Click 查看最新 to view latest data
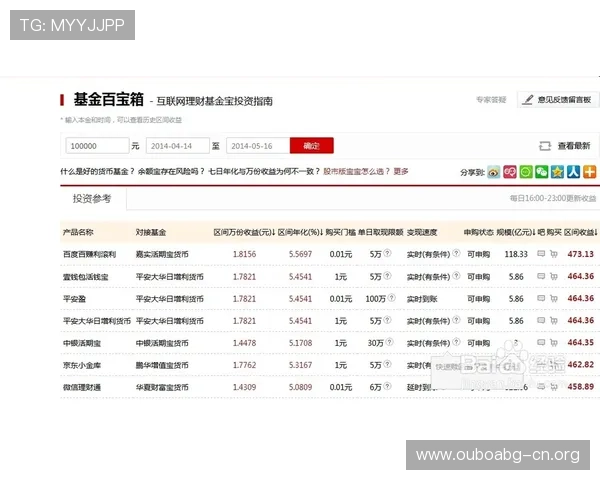This screenshot has height=480, width=600. (574, 146)
